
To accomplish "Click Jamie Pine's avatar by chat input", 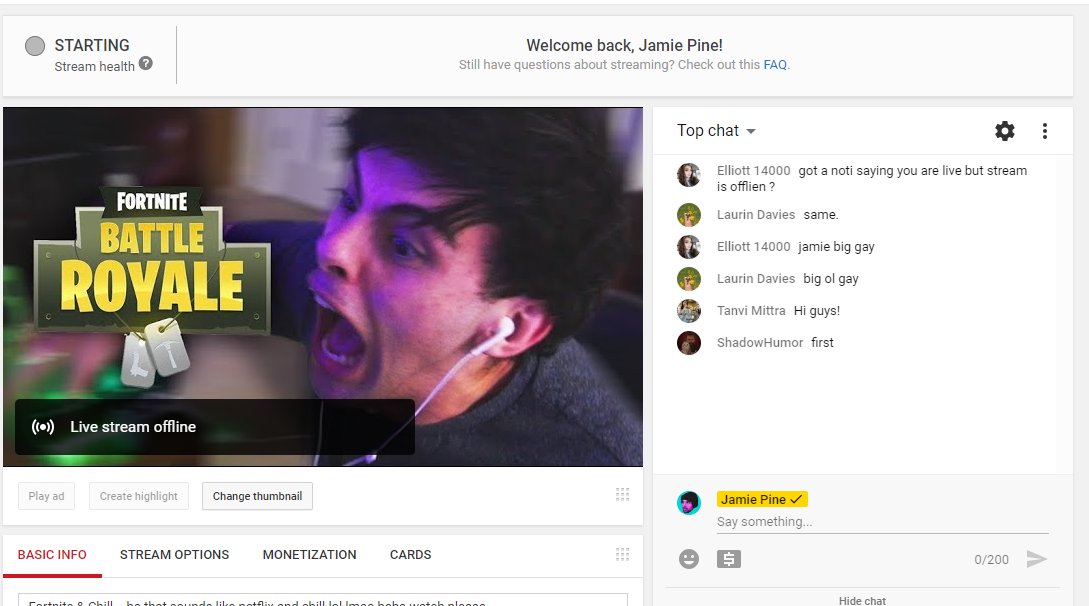I will (x=688, y=503).
